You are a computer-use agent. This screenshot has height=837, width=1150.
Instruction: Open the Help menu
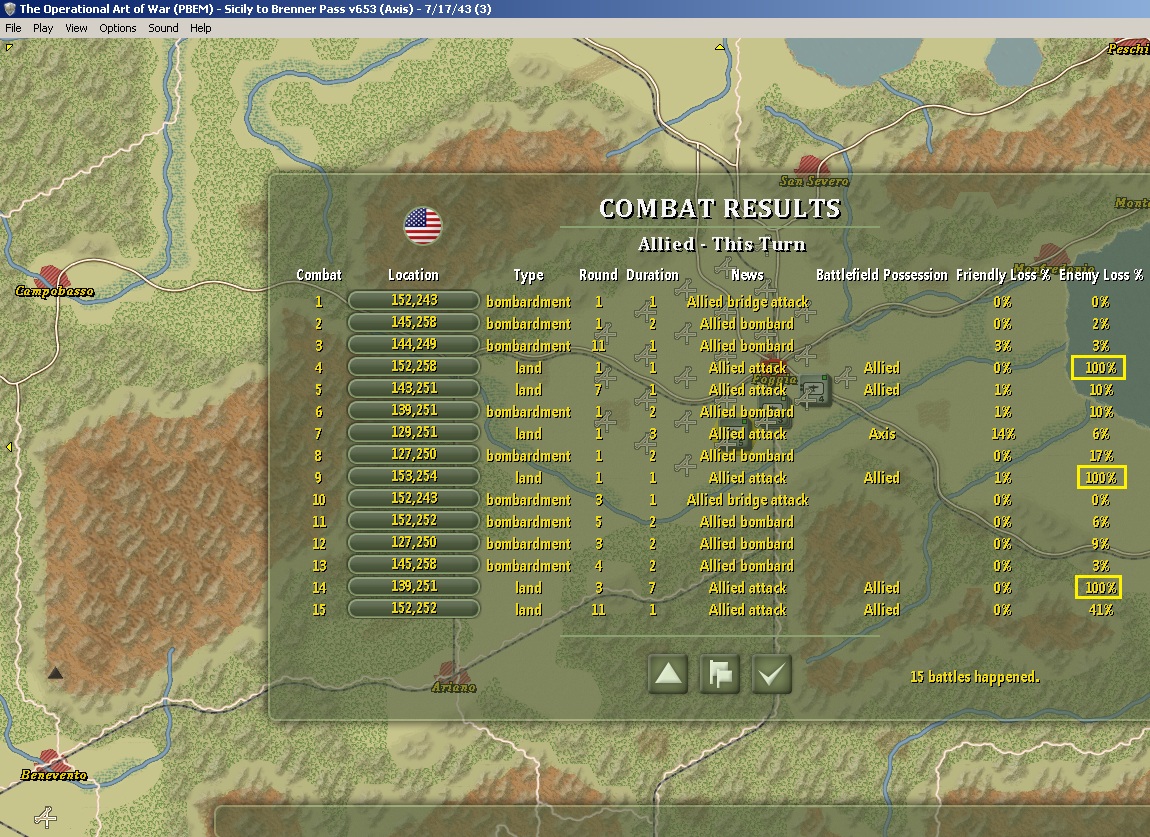200,28
